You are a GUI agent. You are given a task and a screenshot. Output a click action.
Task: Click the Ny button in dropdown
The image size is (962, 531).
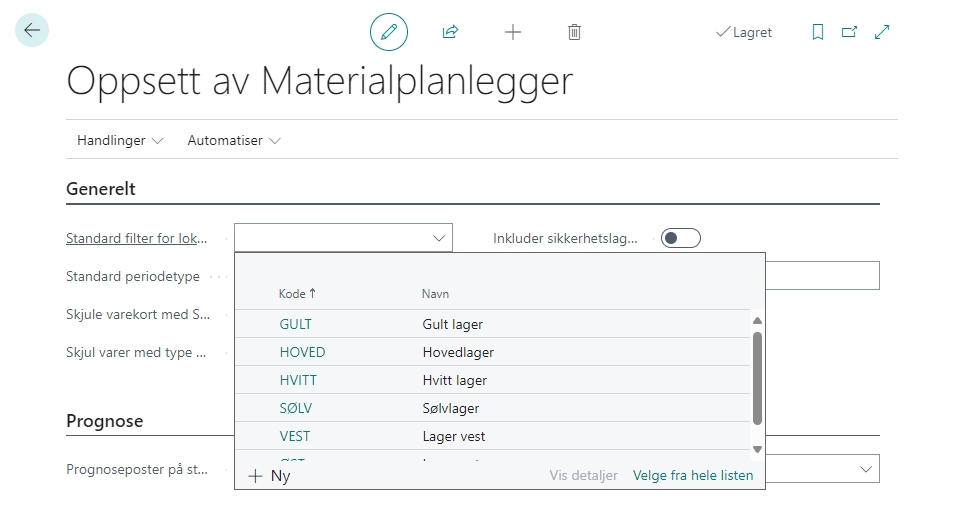pos(270,476)
